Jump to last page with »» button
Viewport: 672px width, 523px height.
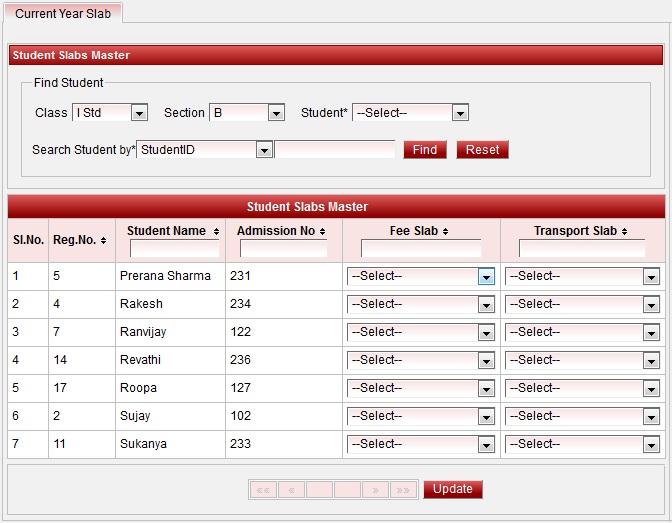coord(403,490)
